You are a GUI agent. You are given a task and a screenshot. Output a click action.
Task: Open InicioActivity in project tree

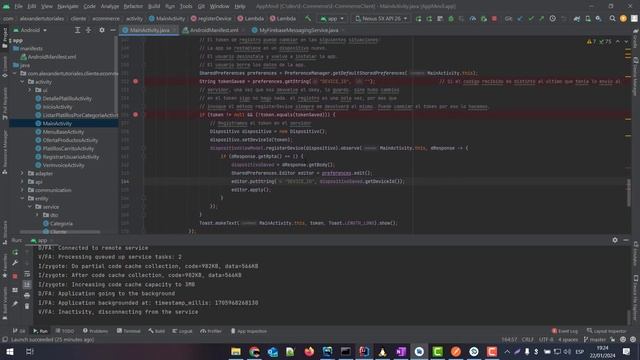(x=57, y=107)
